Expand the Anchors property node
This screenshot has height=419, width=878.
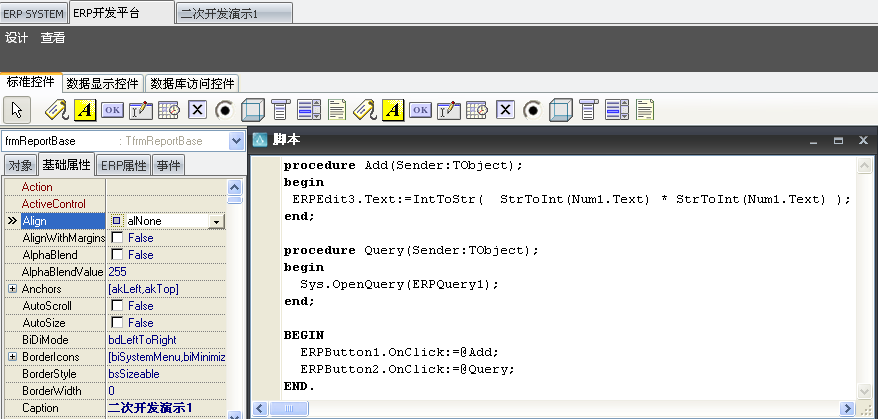[x=12, y=289]
